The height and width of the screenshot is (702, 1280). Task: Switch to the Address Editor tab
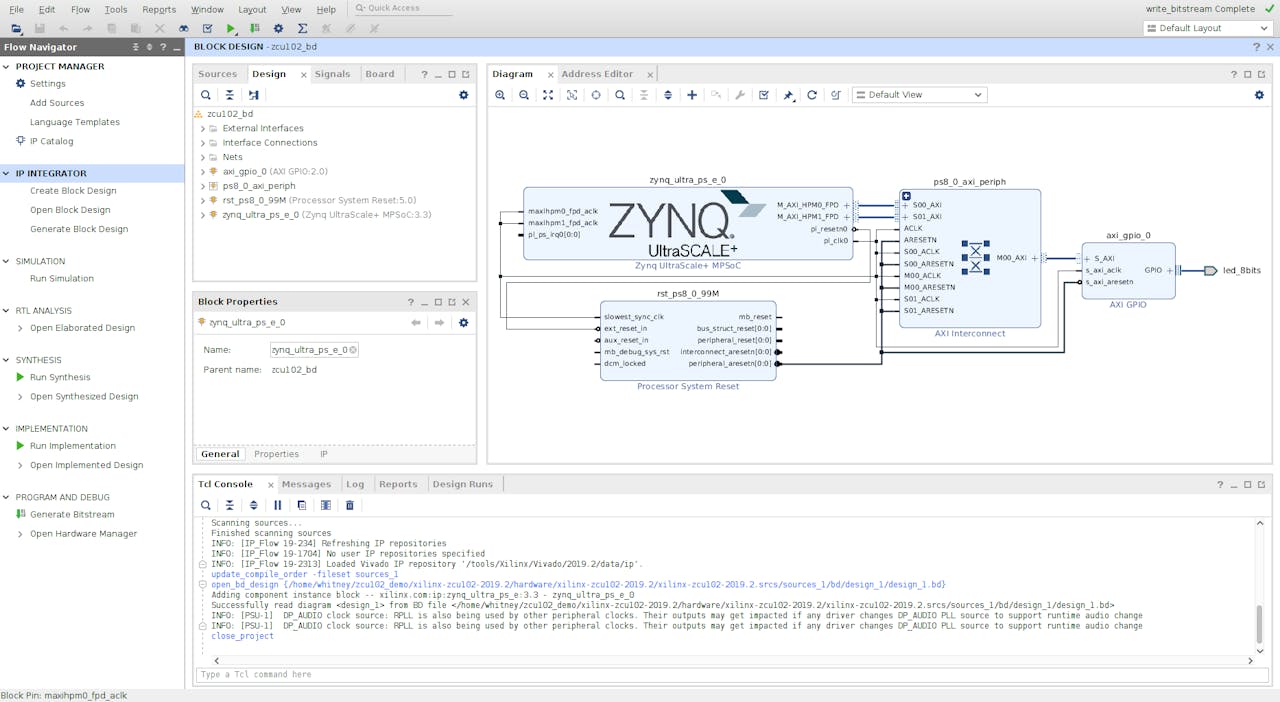pos(597,74)
